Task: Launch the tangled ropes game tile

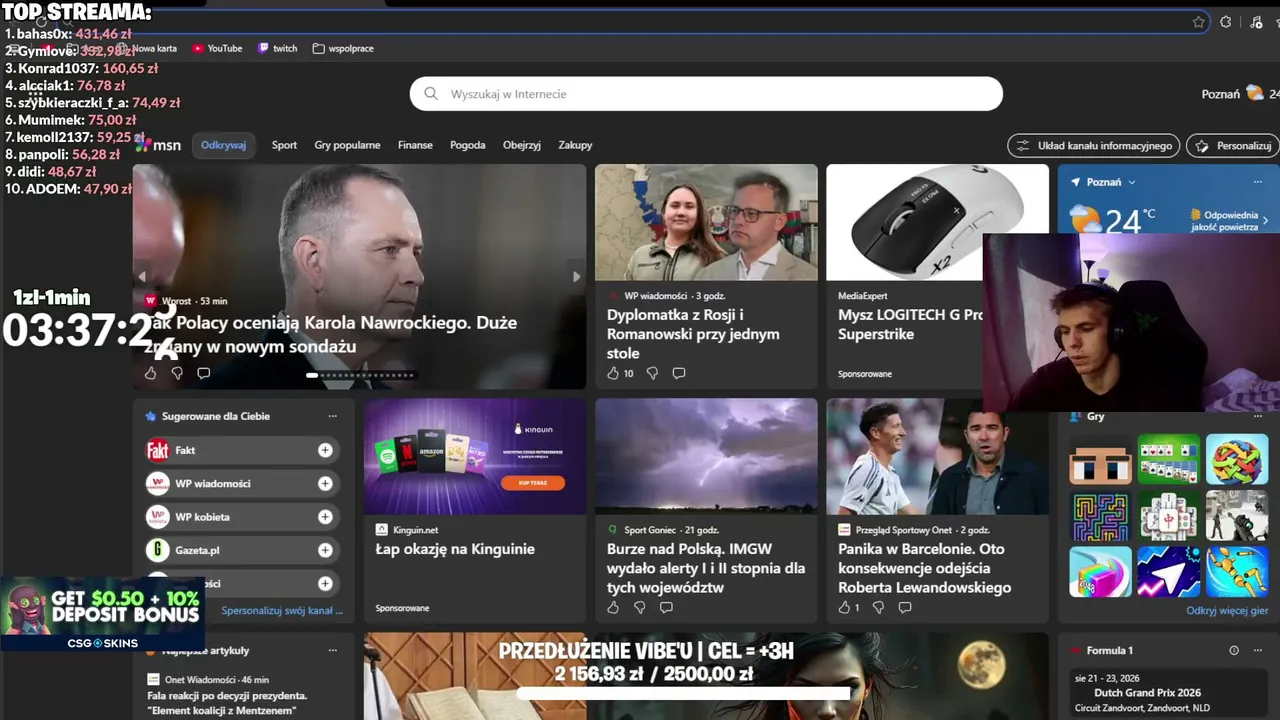Action: point(1237,459)
